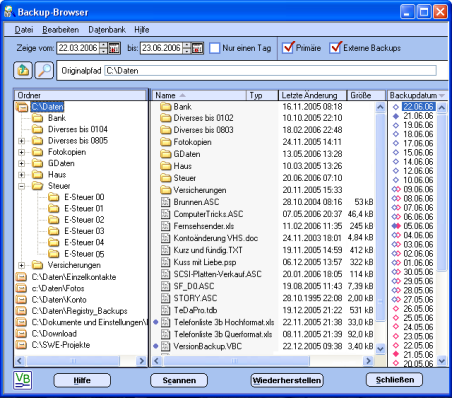Click blue dot marker before Telefonliste 3b Hochformat.xls
This screenshot has width=452, height=398.
point(155,322)
